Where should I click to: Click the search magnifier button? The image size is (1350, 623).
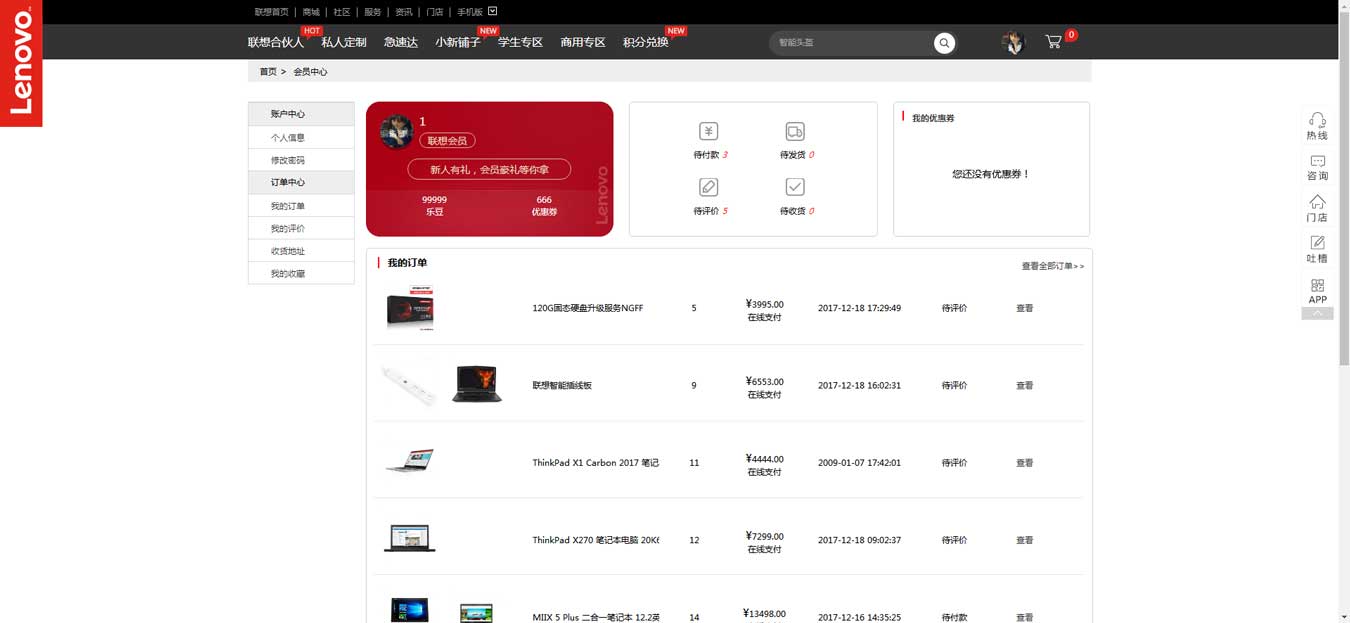click(944, 43)
